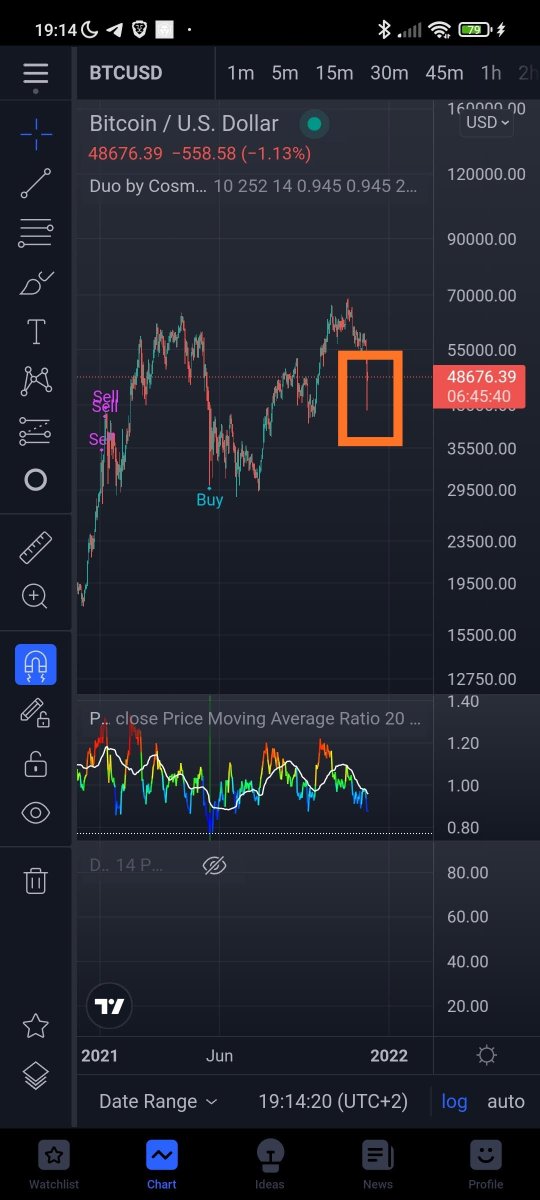Select the crosshair cursor tool

point(35,134)
